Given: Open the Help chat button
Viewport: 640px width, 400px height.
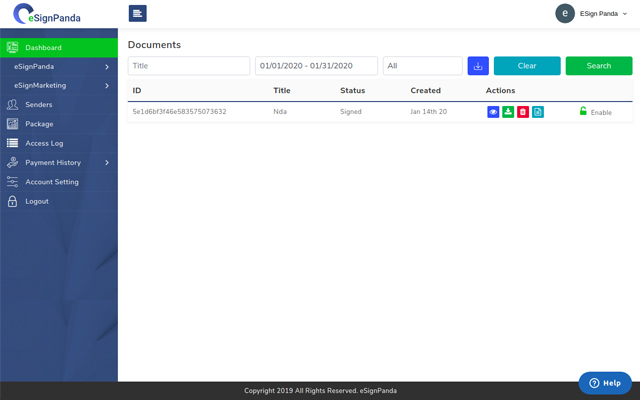Looking at the screenshot, I should click(x=605, y=383).
